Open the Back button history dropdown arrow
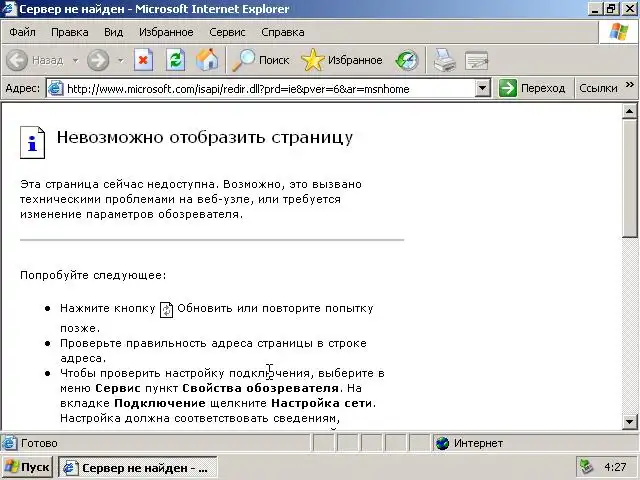 click(x=76, y=60)
